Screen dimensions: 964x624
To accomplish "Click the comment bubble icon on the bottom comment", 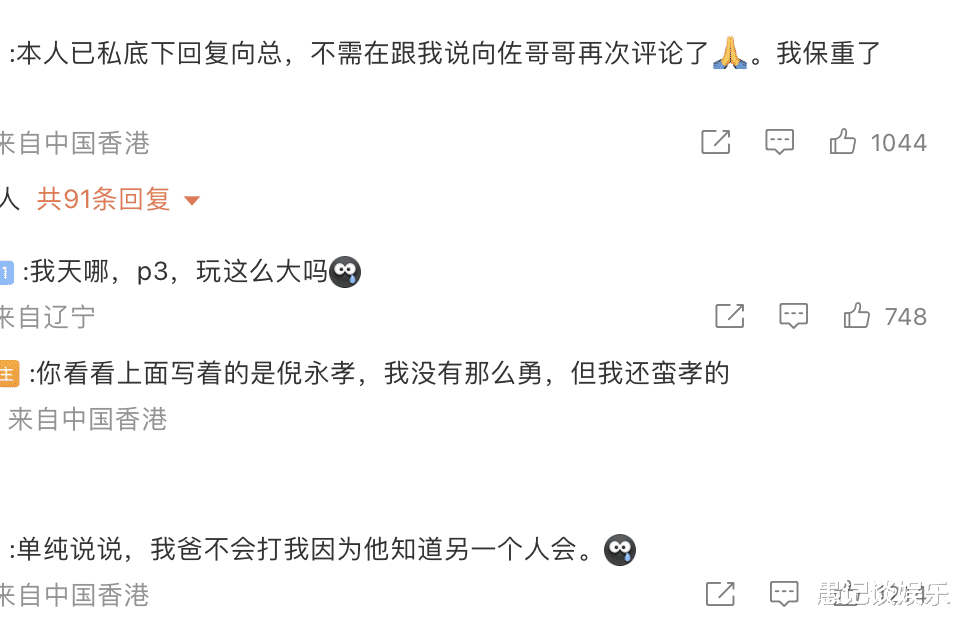I will (783, 593).
